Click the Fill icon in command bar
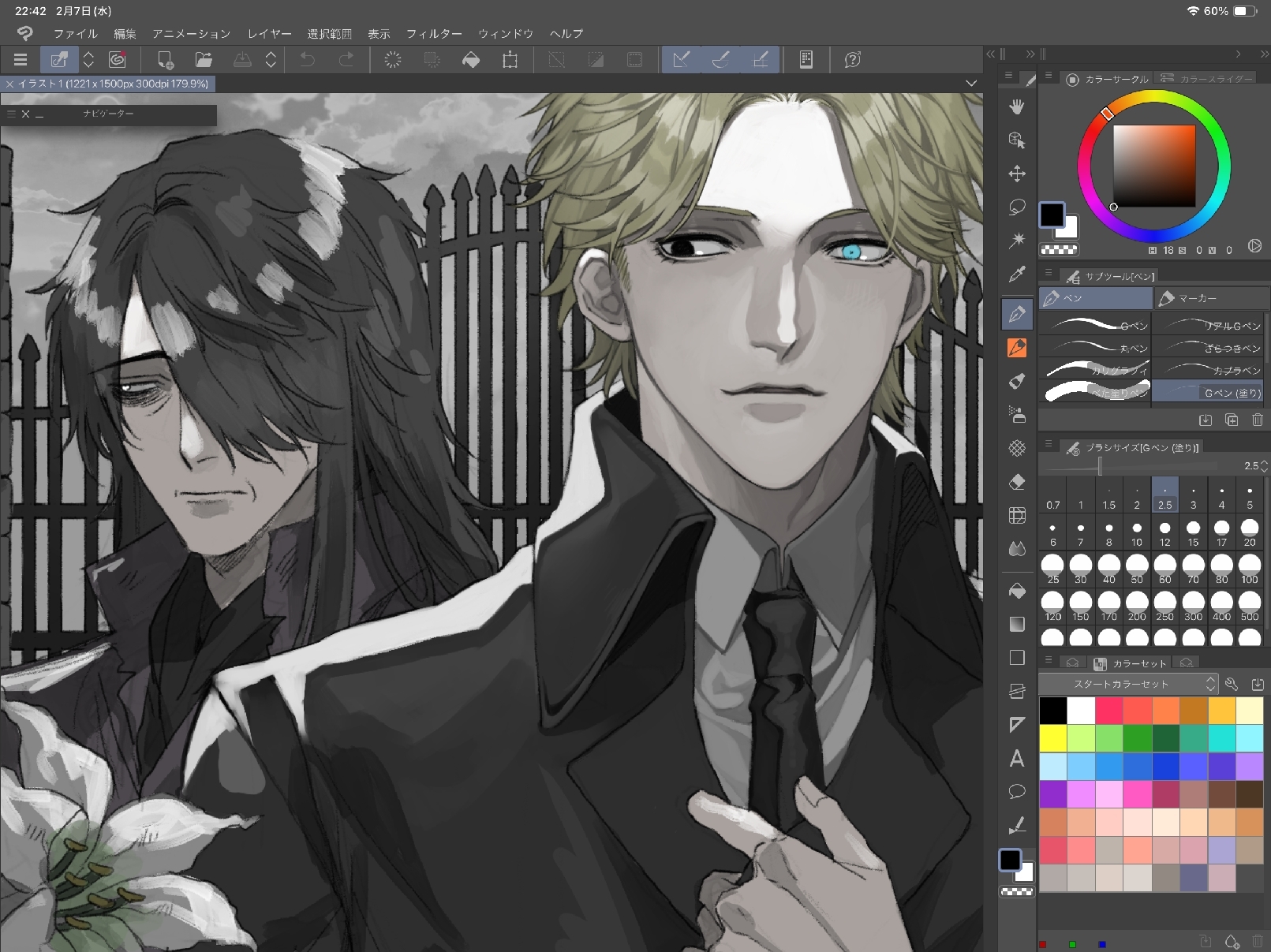The image size is (1271, 952). [x=471, y=60]
